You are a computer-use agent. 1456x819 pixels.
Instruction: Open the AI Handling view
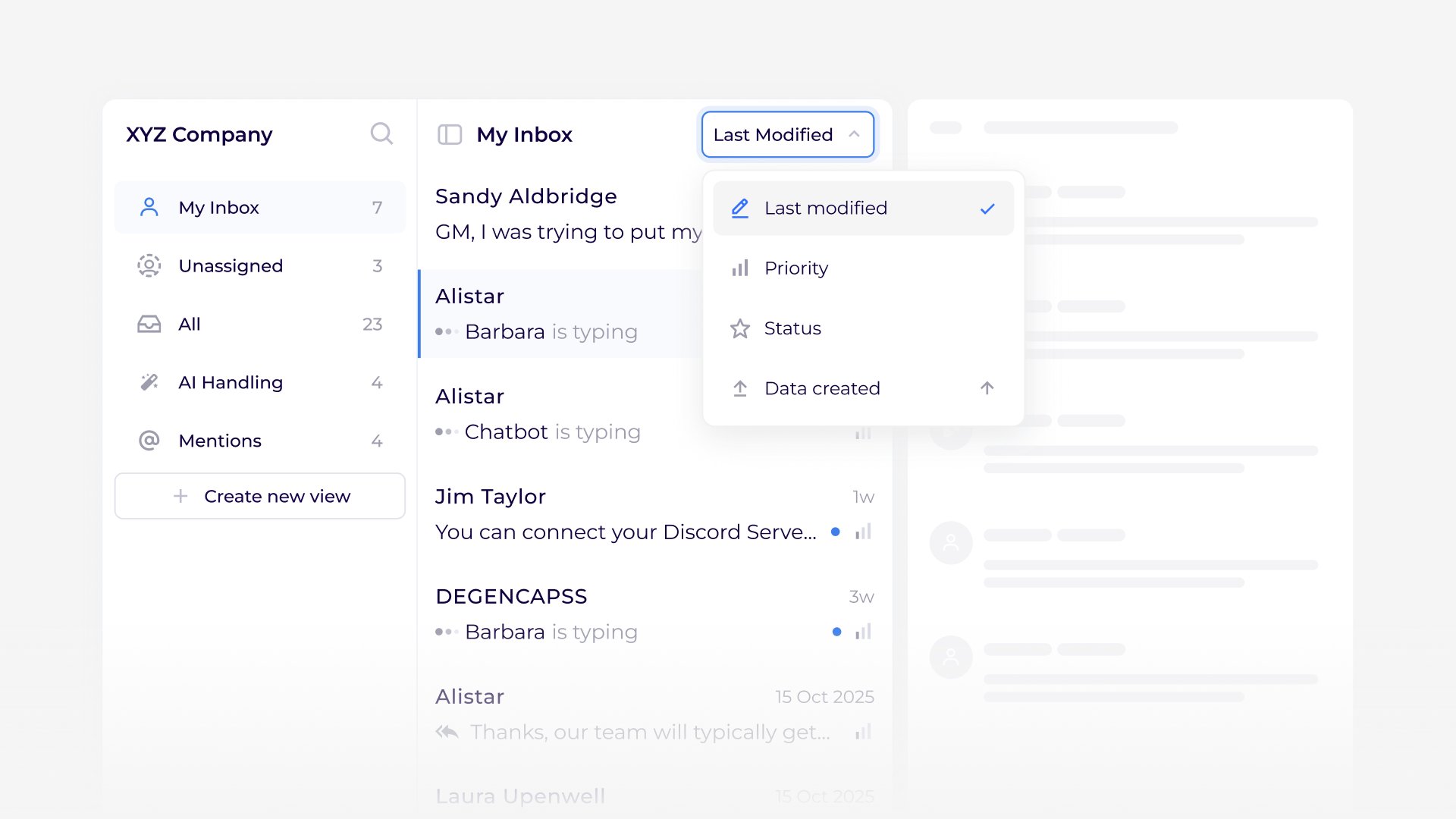(260, 382)
